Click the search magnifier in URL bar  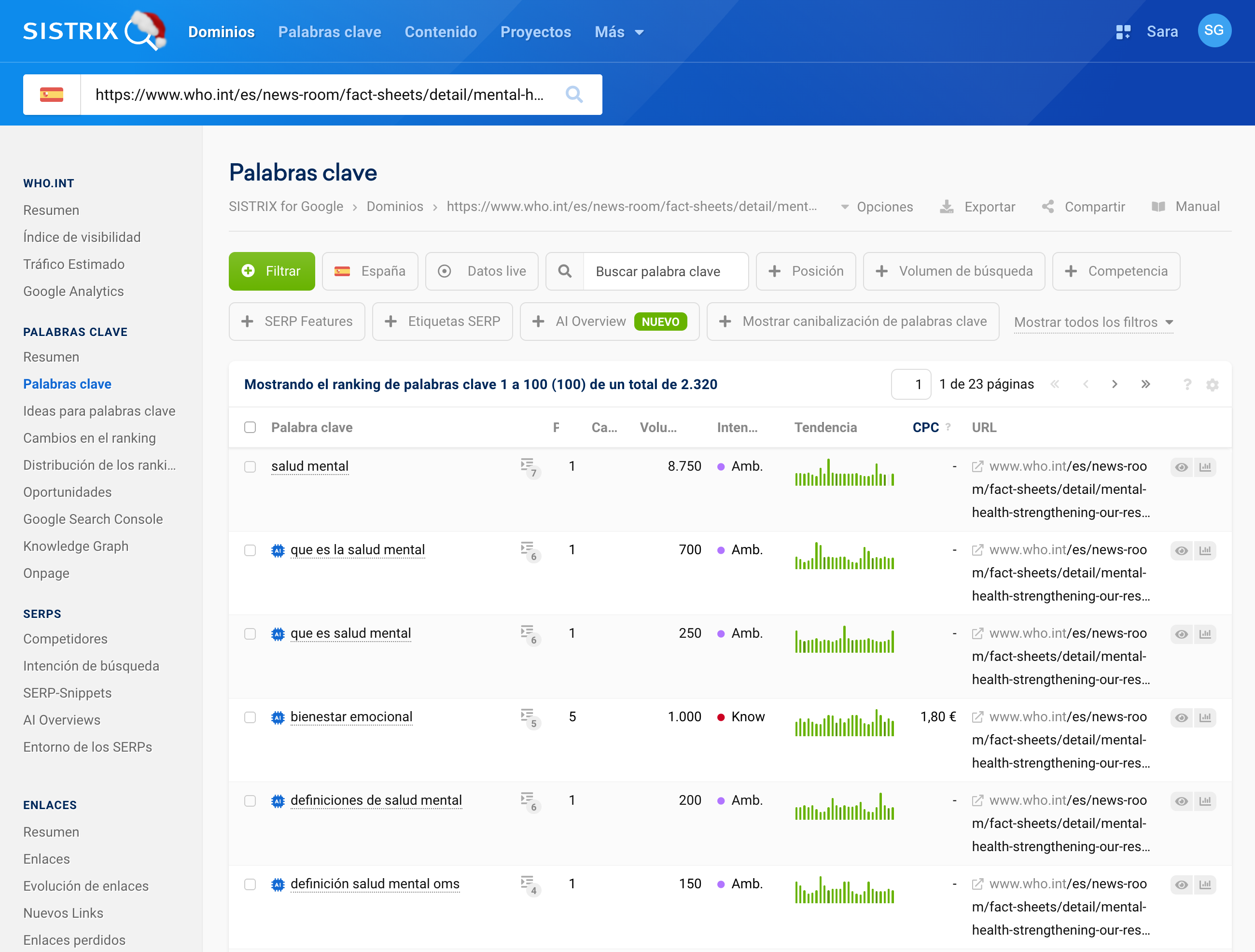(x=573, y=94)
